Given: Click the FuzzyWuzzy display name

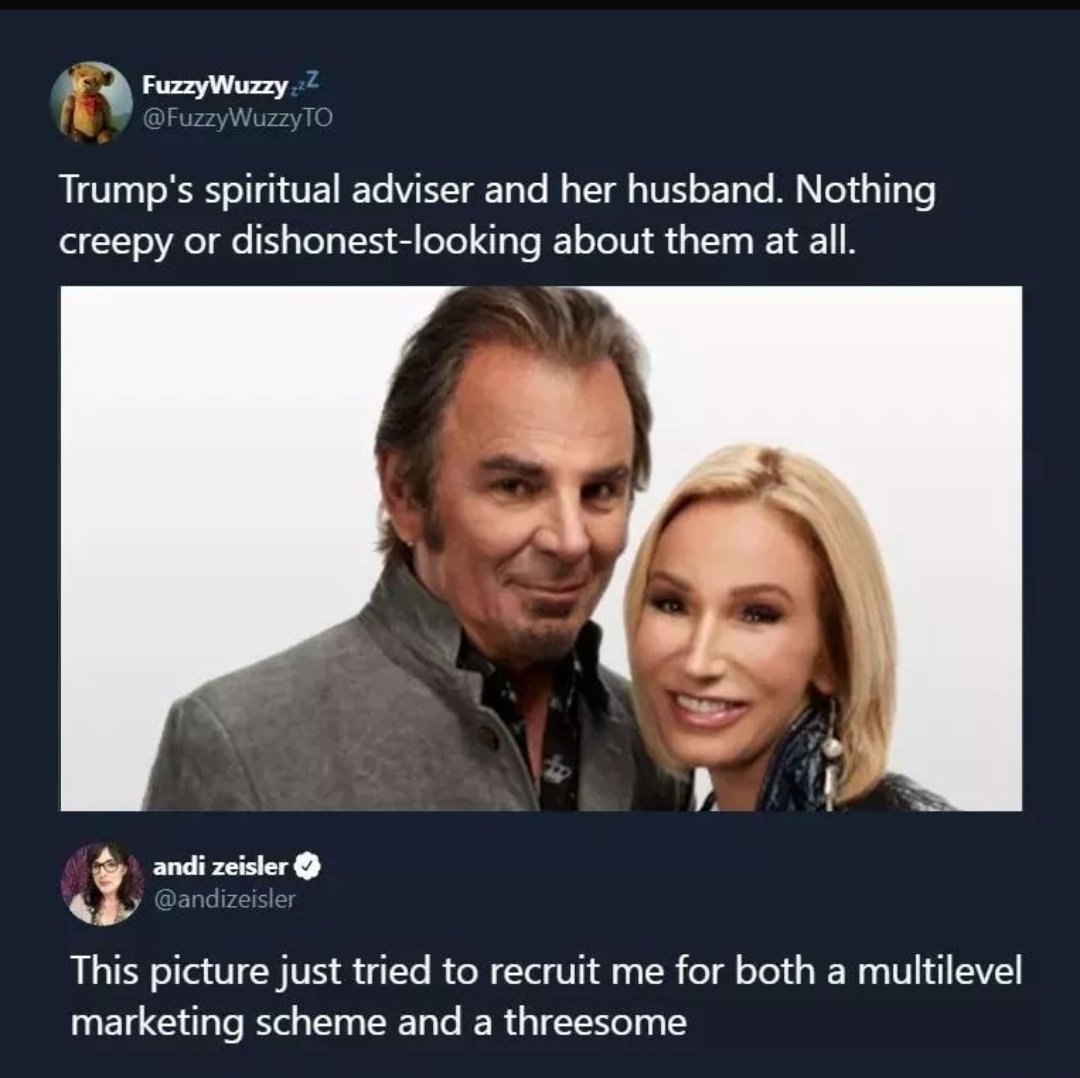Looking at the screenshot, I should tap(215, 86).
